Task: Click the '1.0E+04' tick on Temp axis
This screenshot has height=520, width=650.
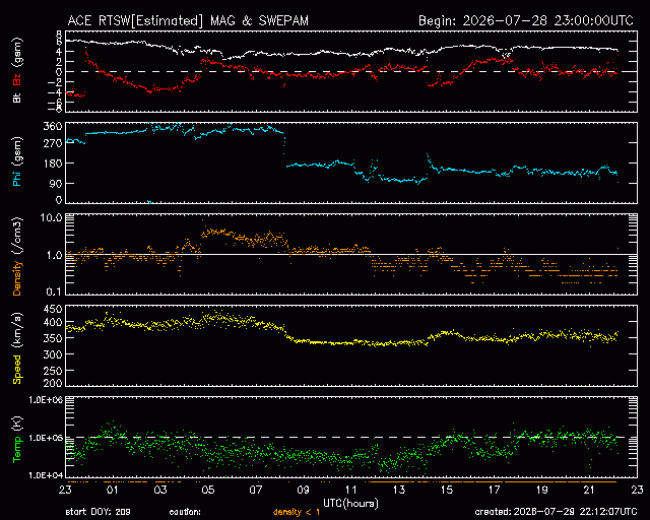Action: (x=46, y=475)
